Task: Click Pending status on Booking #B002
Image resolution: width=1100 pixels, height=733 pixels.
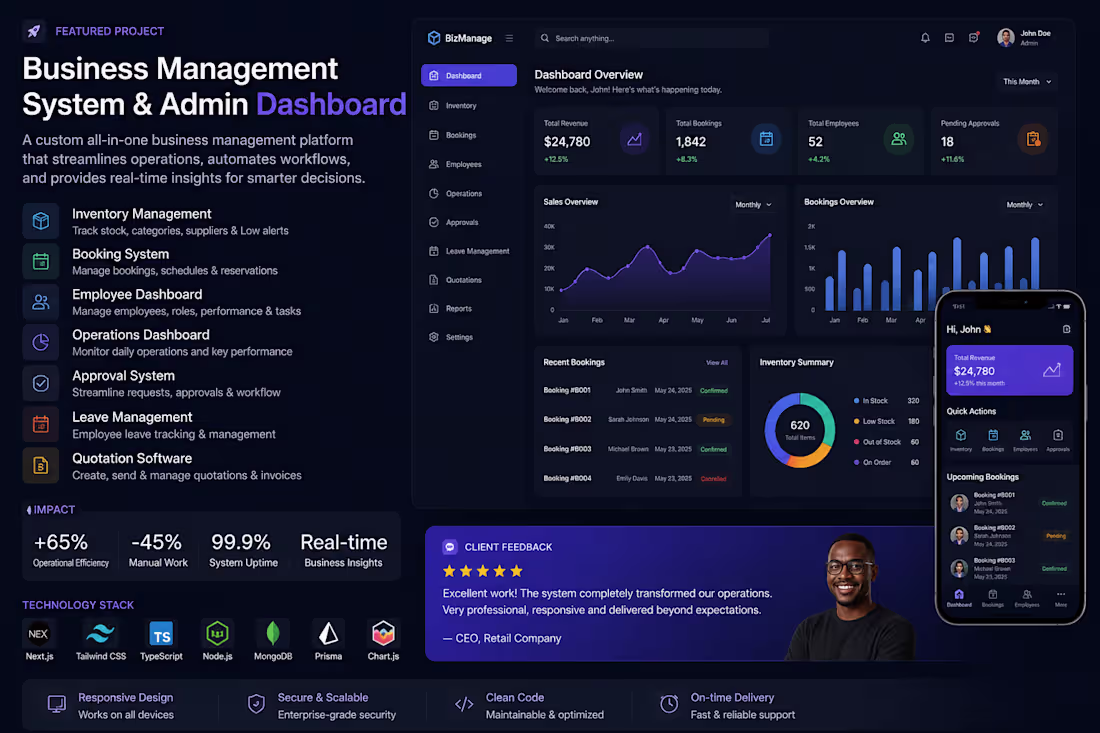Action: tap(713, 419)
